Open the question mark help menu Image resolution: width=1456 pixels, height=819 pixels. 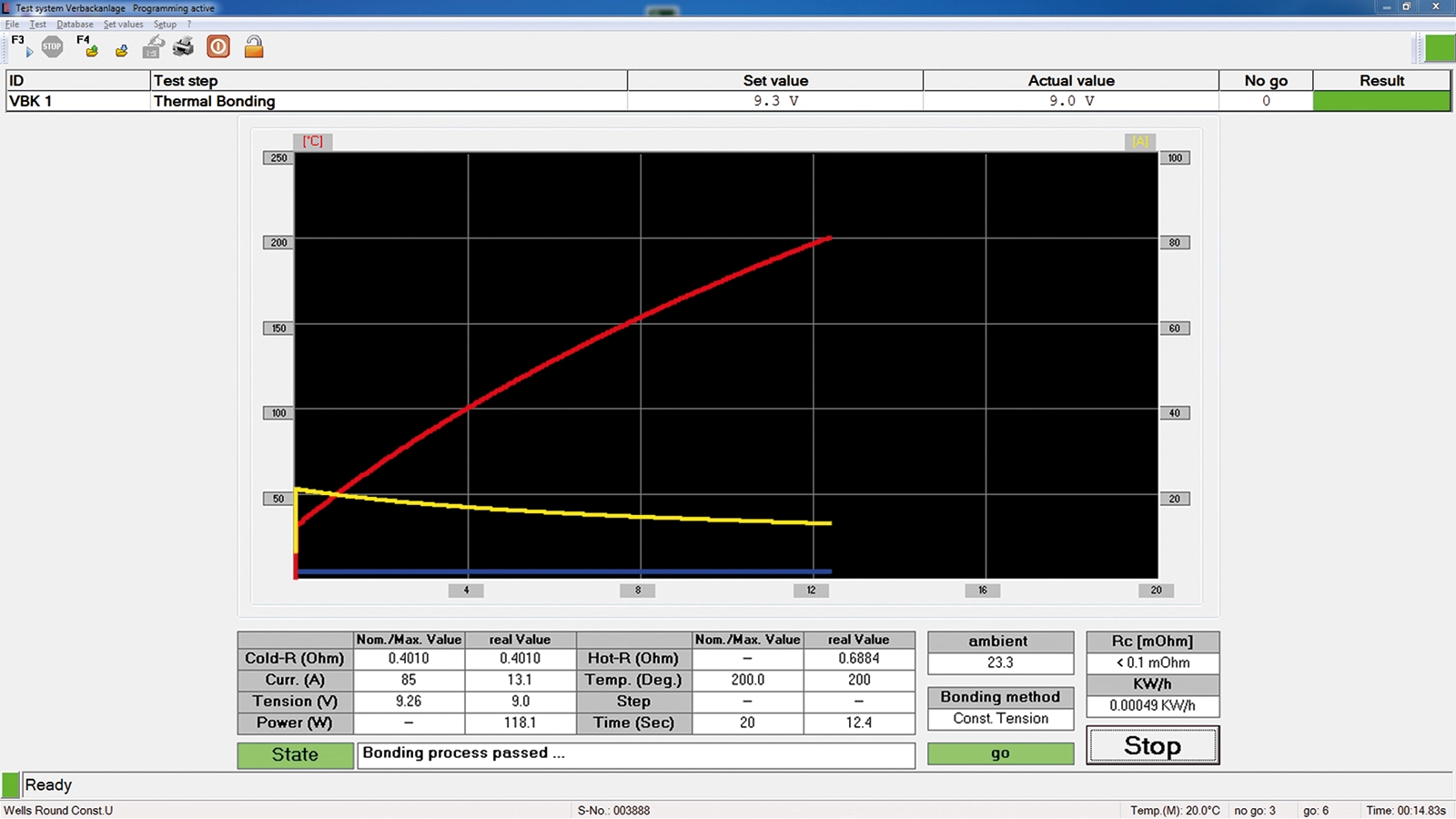[189, 25]
